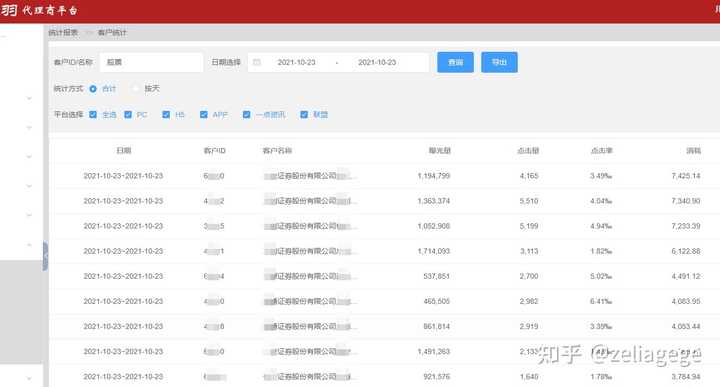Focus the 客户ID/名称 search field
720x387 pixels.
coord(151,62)
